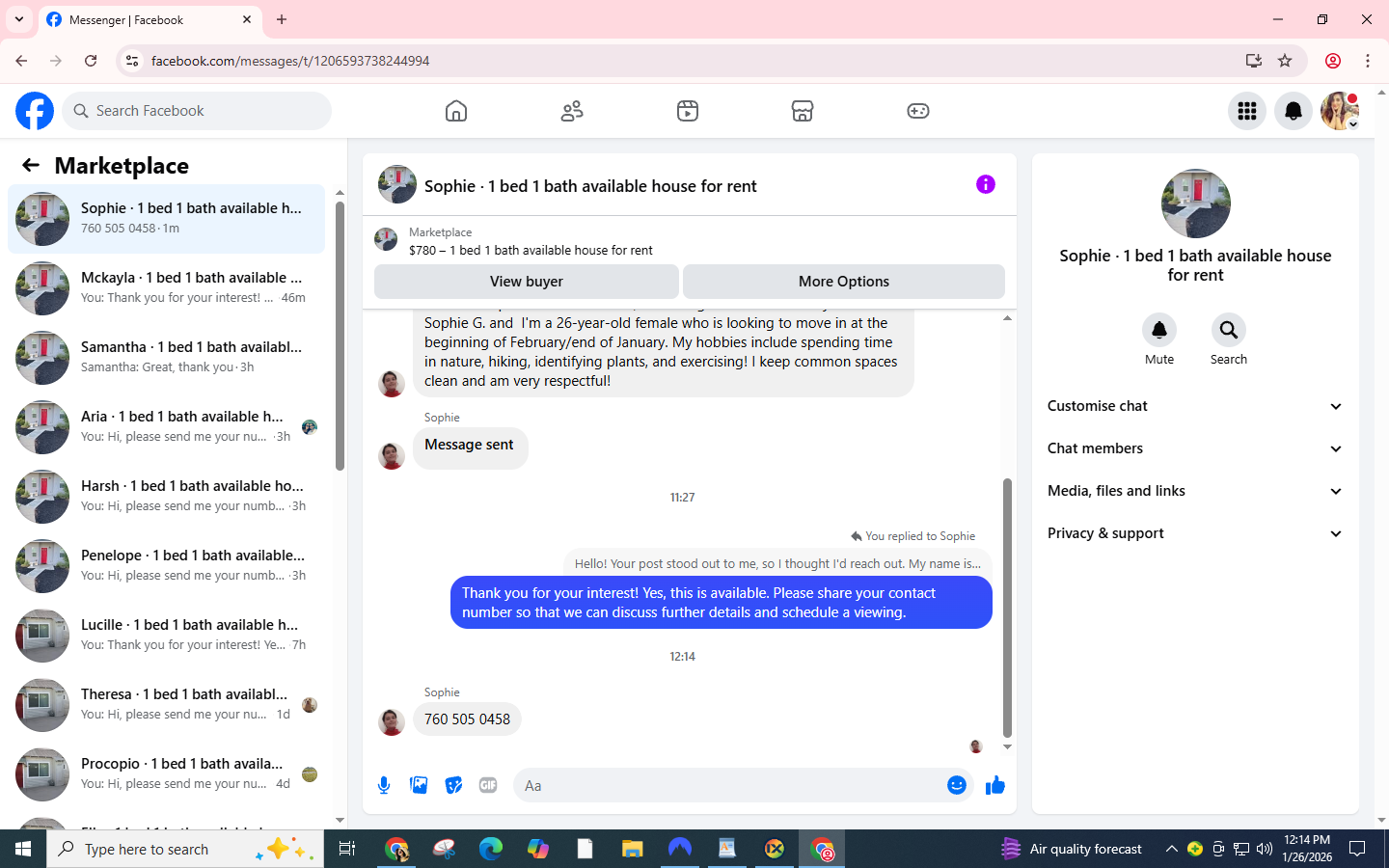1389x868 pixels.
Task: Open Sophie conversation in list
Action: (166, 219)
